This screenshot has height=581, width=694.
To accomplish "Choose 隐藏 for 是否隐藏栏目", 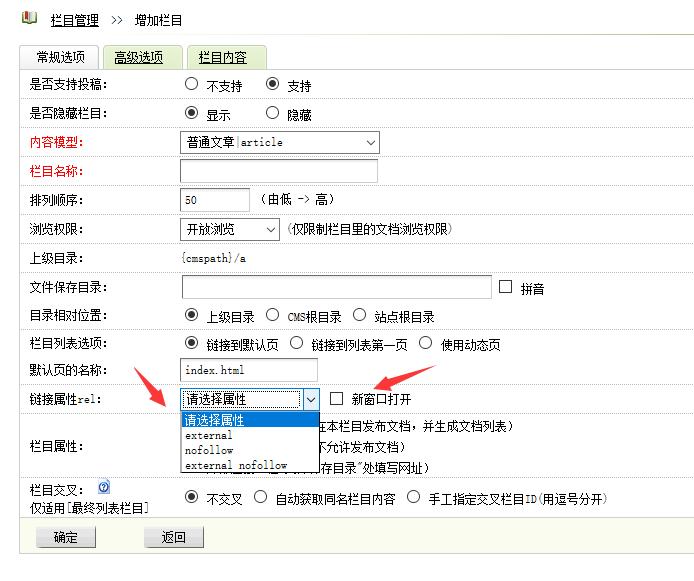I will [272, 113].
